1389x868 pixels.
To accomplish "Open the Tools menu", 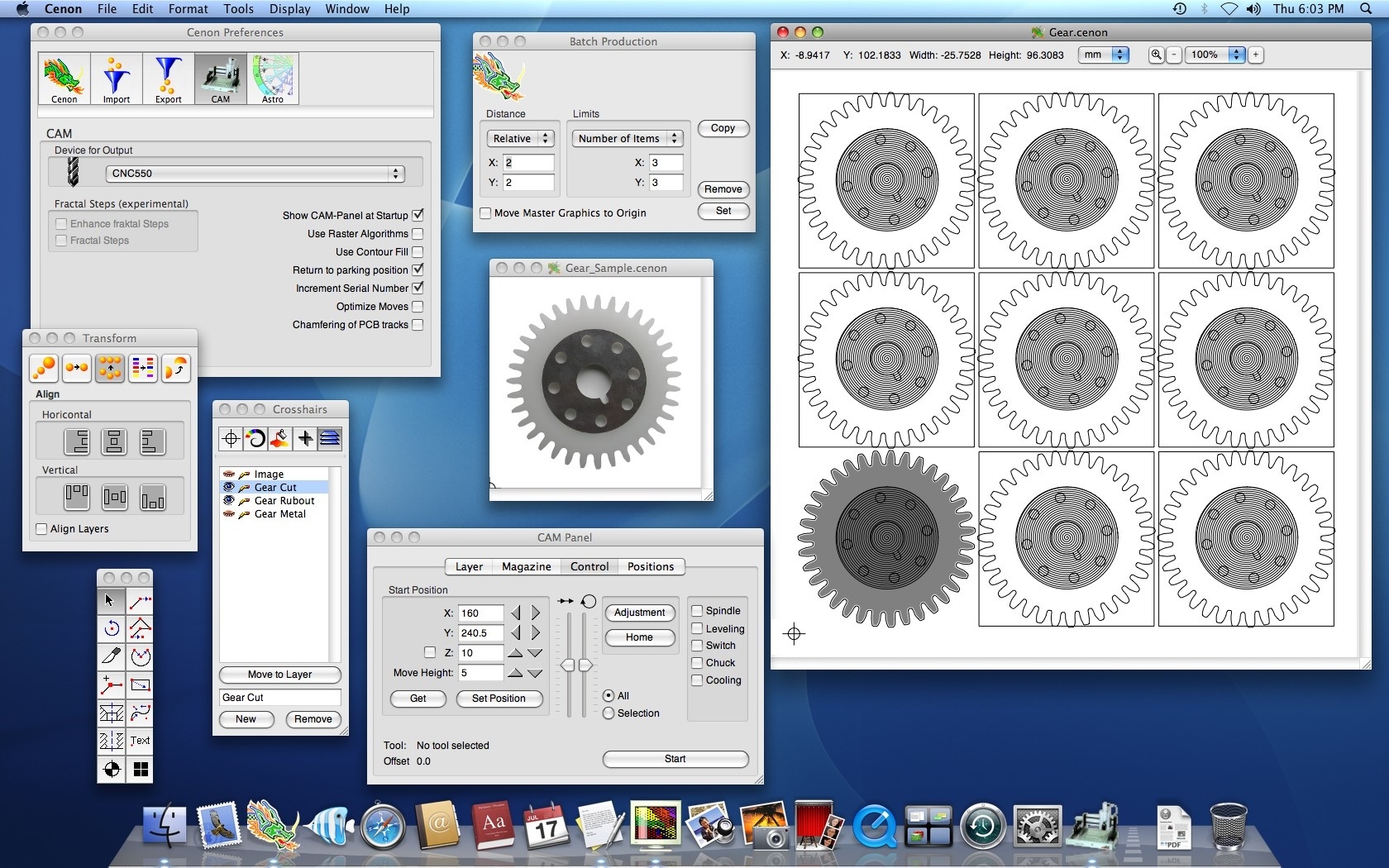I will pos(238,9).
